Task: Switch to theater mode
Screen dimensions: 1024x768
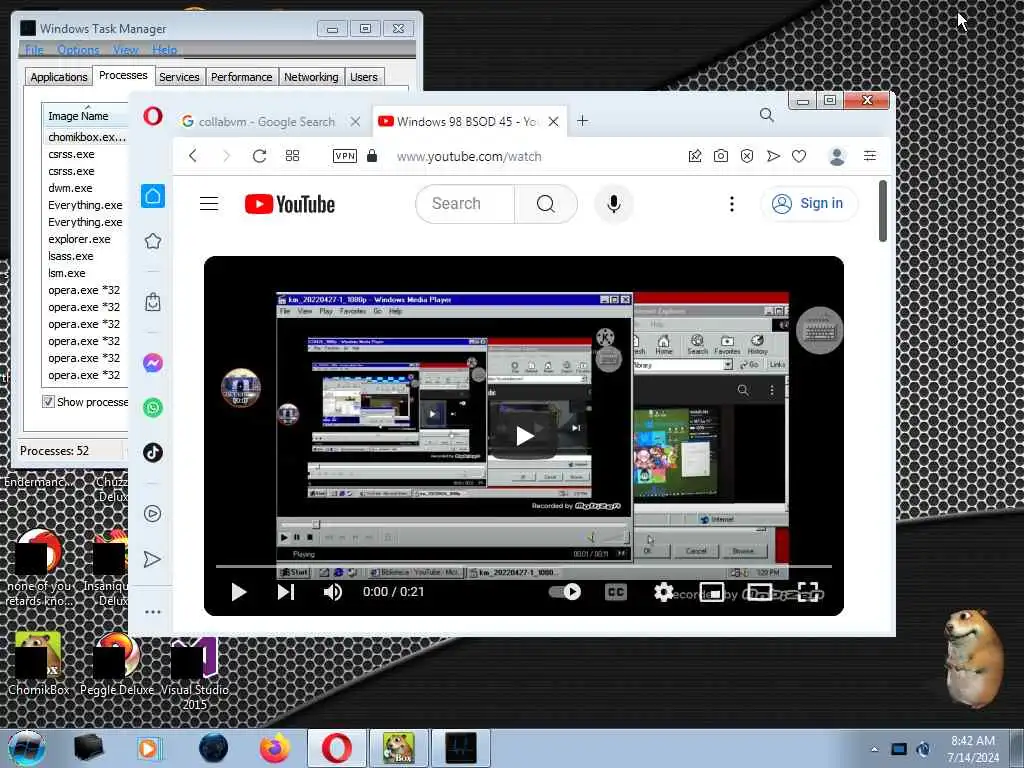Action: pyautogui.click(x=760, y=592)
